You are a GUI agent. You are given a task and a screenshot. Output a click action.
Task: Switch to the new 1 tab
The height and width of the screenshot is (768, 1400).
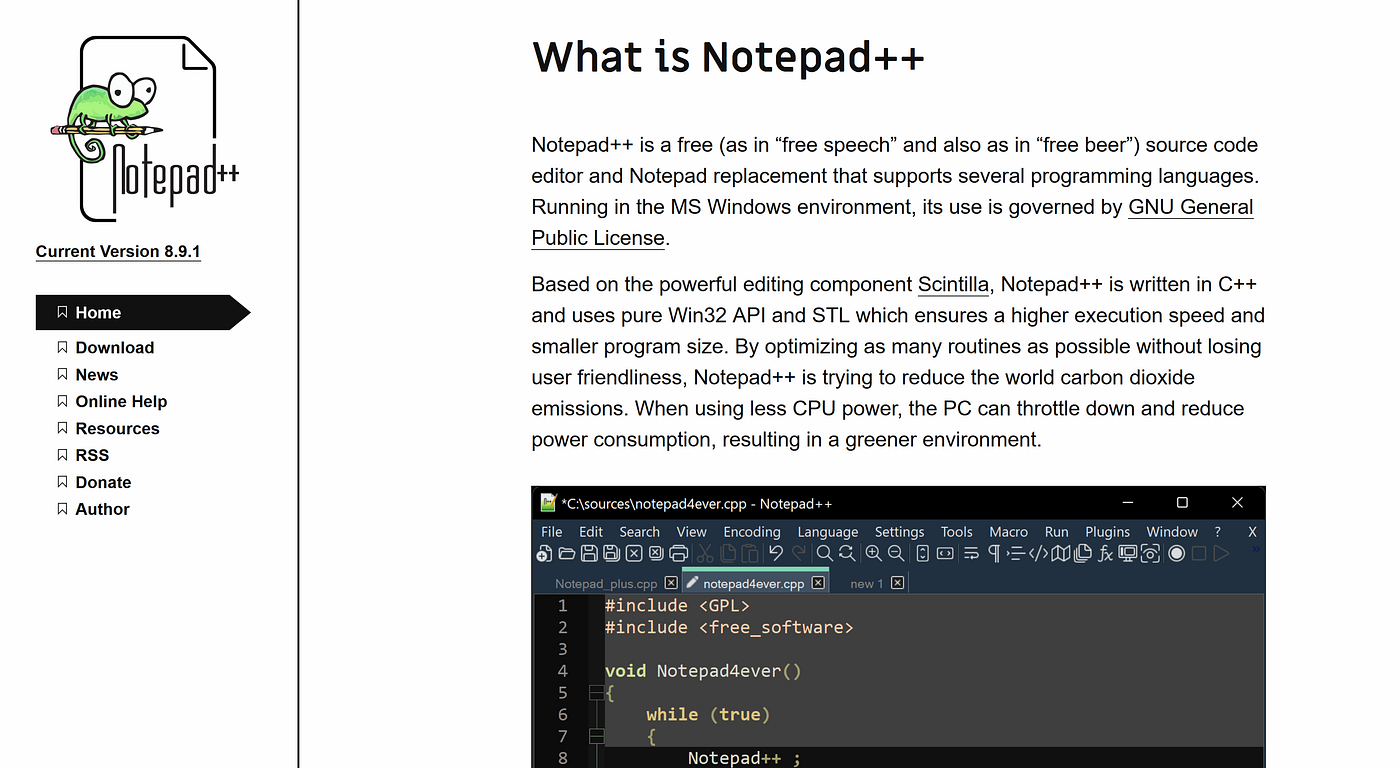click(x=866, y=584)
